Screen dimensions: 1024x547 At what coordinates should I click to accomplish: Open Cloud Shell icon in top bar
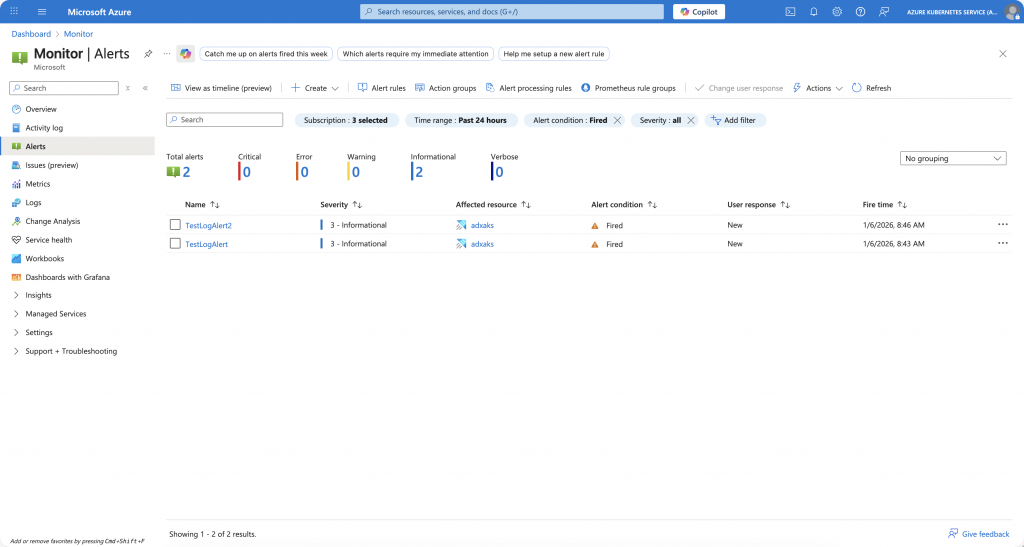(x=790, y=12)
